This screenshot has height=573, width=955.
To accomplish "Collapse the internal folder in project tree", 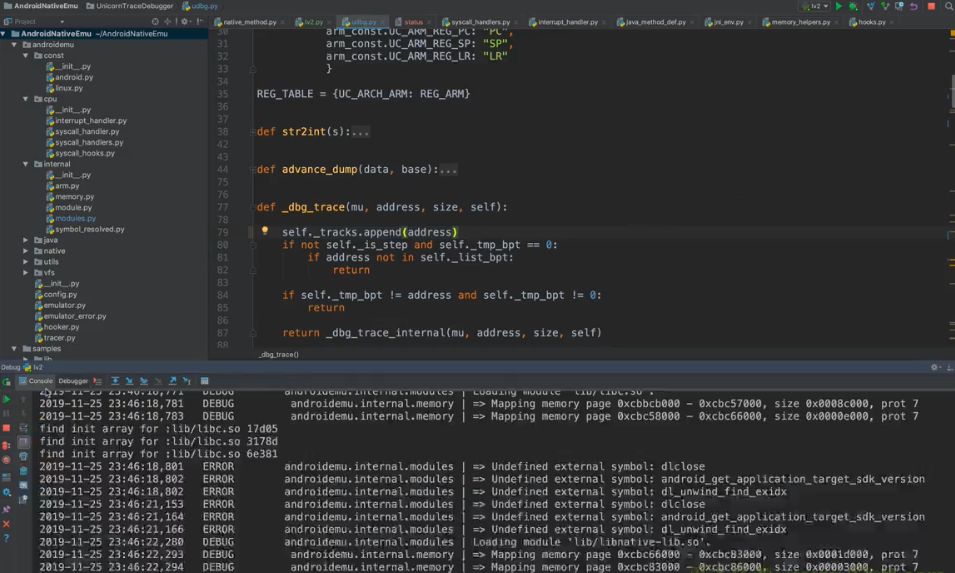I will [27, 164].
